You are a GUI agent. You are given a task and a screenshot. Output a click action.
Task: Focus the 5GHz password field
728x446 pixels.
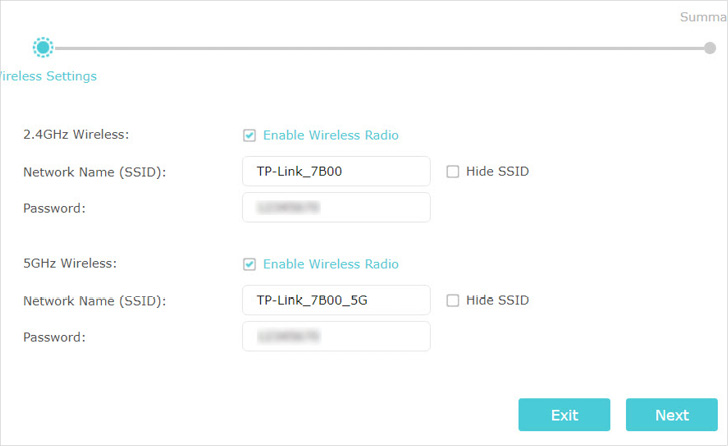pyautogui.click(x=336, y=336)
